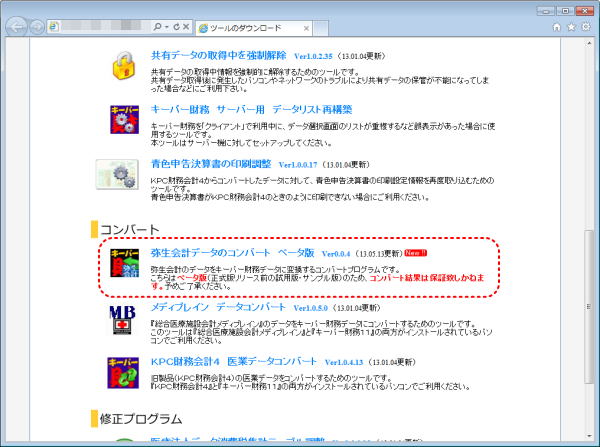This screenshot has width=600, height=447.
Task: Open 青色申告決算書の印刷調整 link
Action: pyautogui.click(x=211, y=164)
